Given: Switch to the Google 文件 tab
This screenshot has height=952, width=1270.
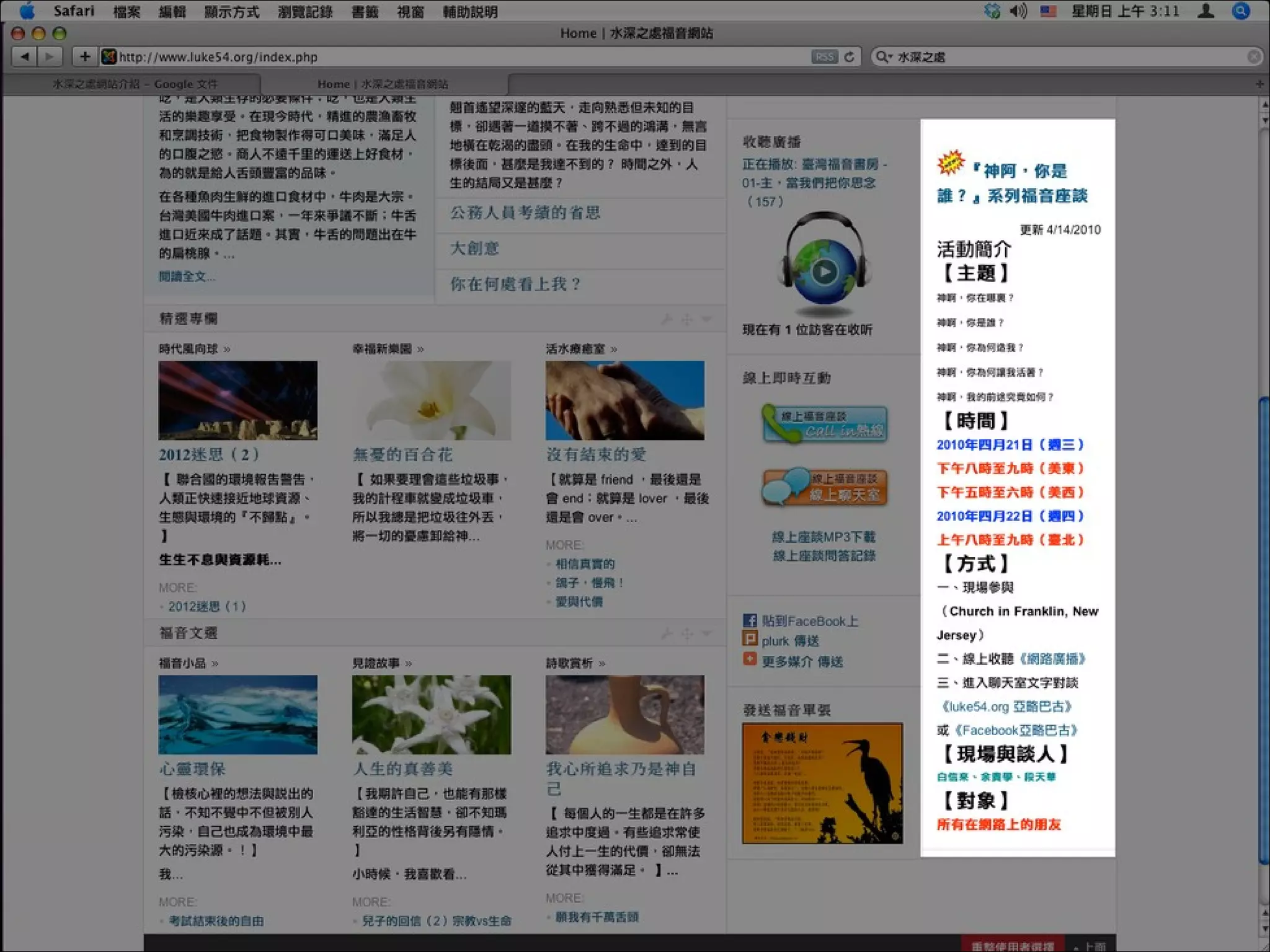Looking at the screenshot, I should click(135, 84).
